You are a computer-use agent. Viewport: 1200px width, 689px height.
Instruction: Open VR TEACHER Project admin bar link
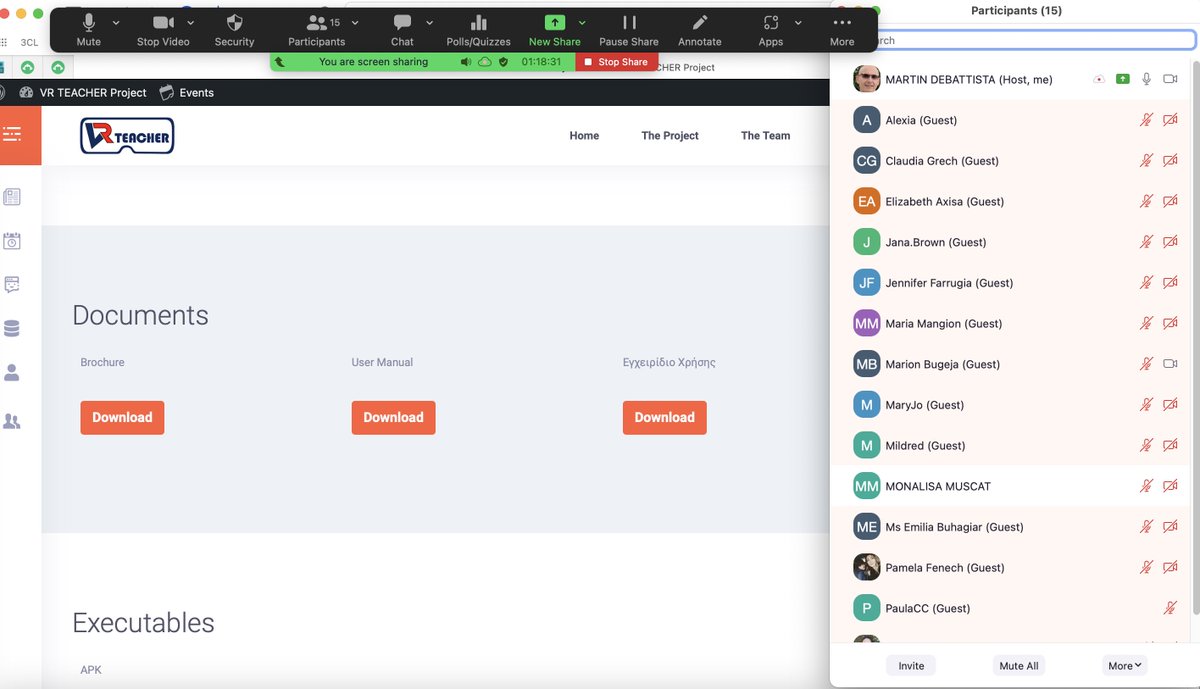click(x=84, y=93)
